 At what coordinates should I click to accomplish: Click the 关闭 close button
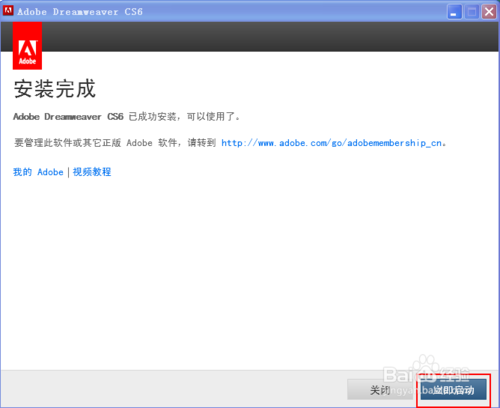point(380,390)
